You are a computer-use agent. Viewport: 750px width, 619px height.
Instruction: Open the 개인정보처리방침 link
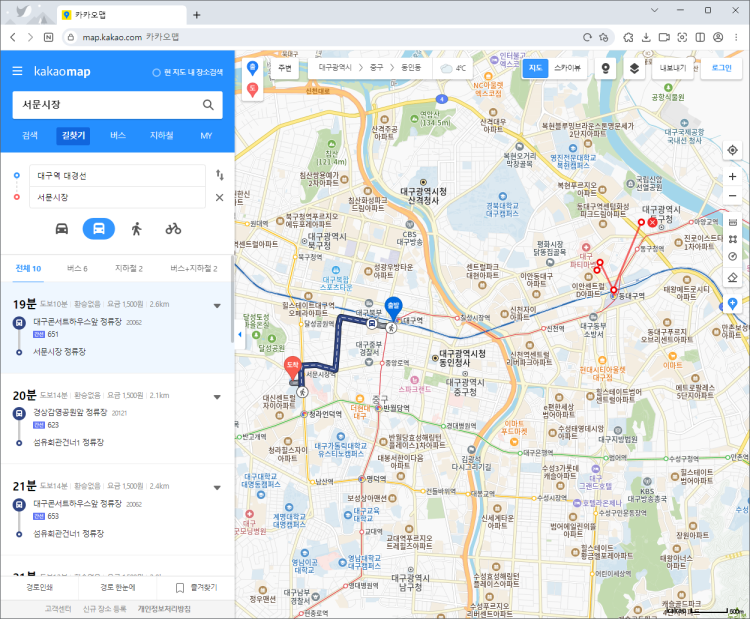click(x=165, y=608)
